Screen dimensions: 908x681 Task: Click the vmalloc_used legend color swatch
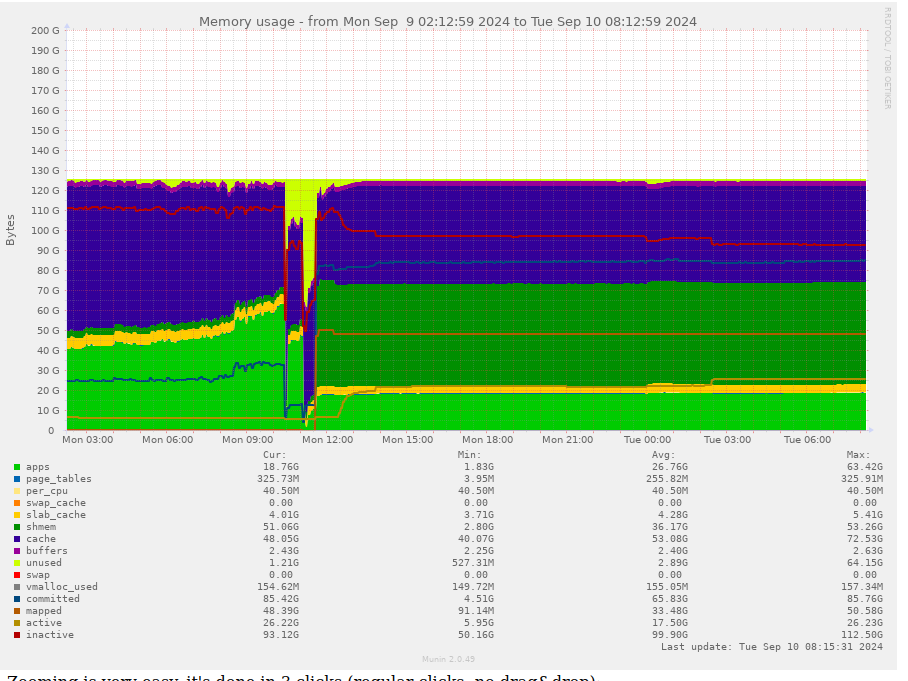coord(17,587)
